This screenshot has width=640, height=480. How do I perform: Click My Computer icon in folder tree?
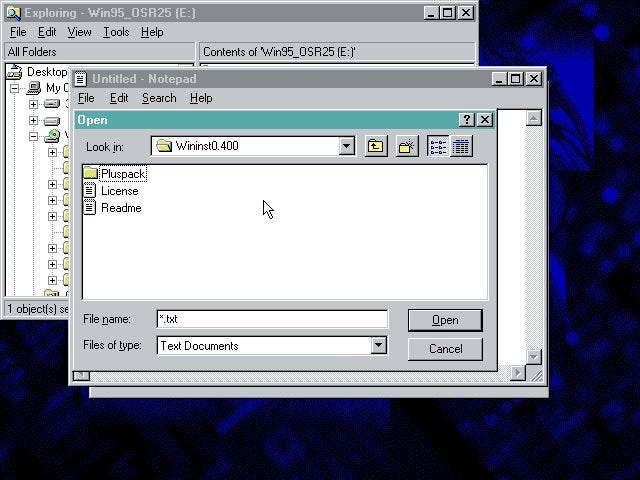coord(33,88)
